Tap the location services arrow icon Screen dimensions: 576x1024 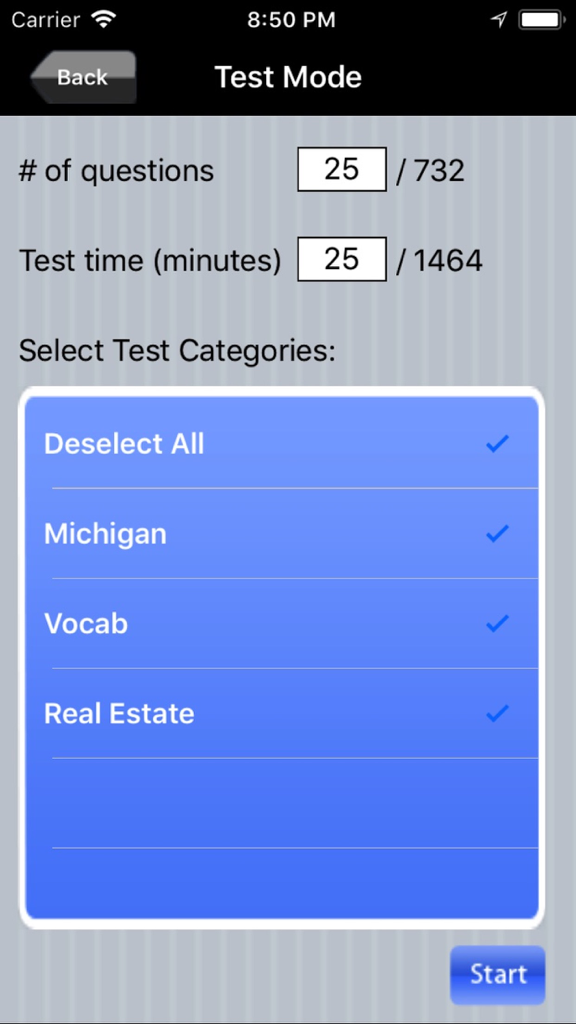498,18
